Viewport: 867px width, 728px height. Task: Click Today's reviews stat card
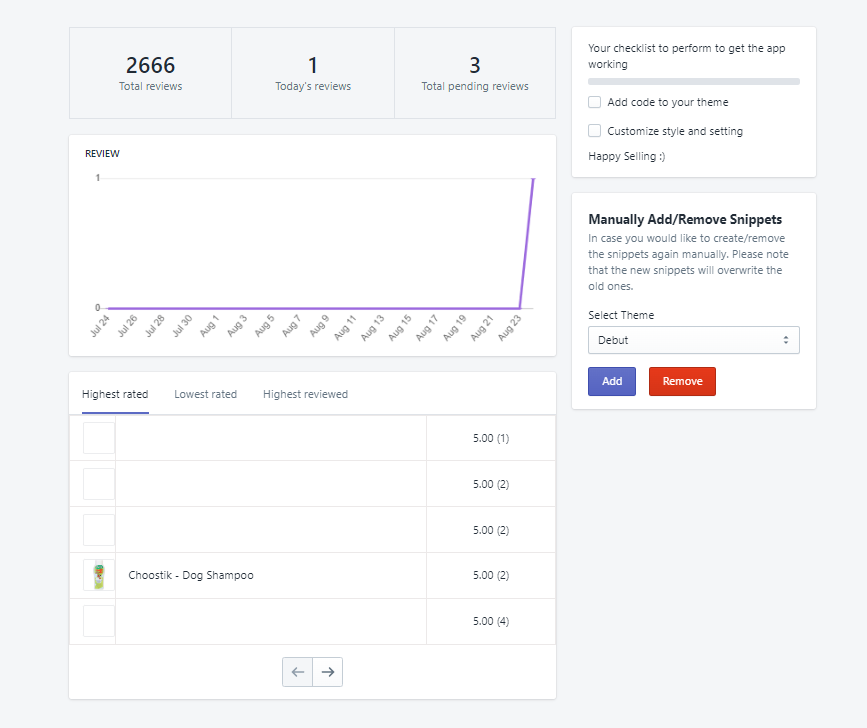[x=313, y=73]
